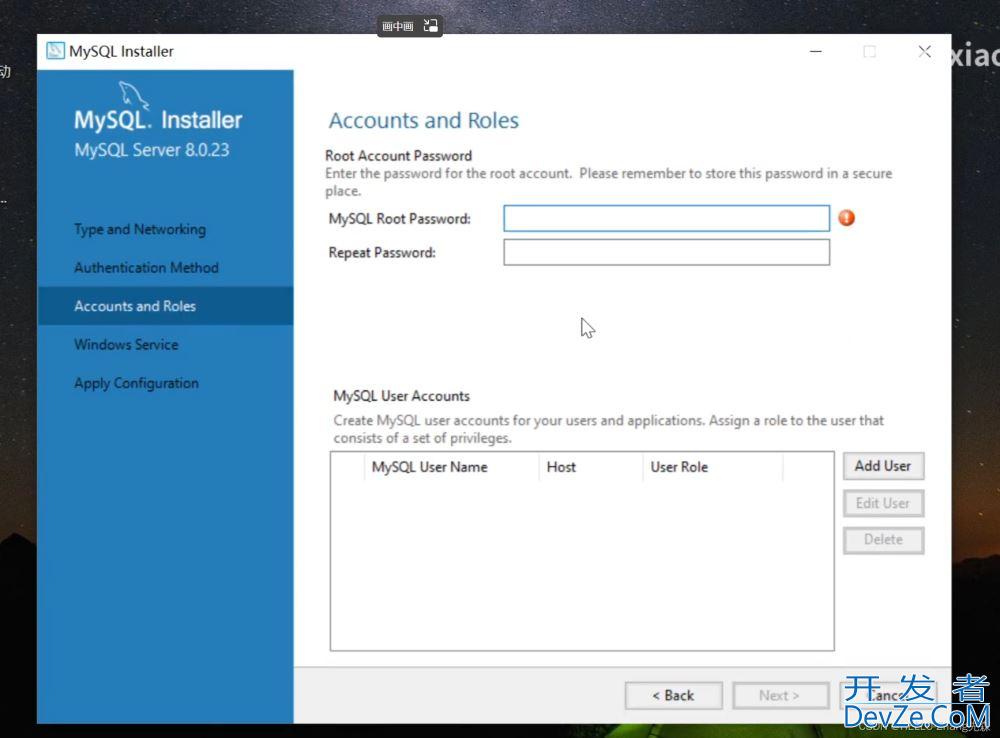Click the Add User button
This screenshot has height=738, width=1000.
coord(883,466)
